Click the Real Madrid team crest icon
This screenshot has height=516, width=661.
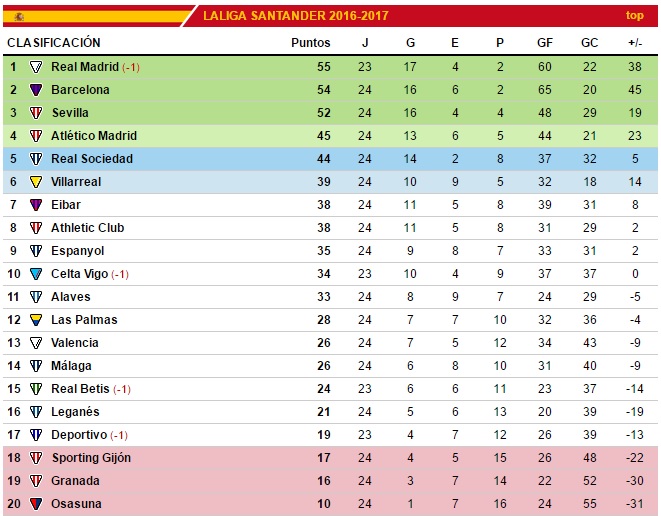click(36, 67)
